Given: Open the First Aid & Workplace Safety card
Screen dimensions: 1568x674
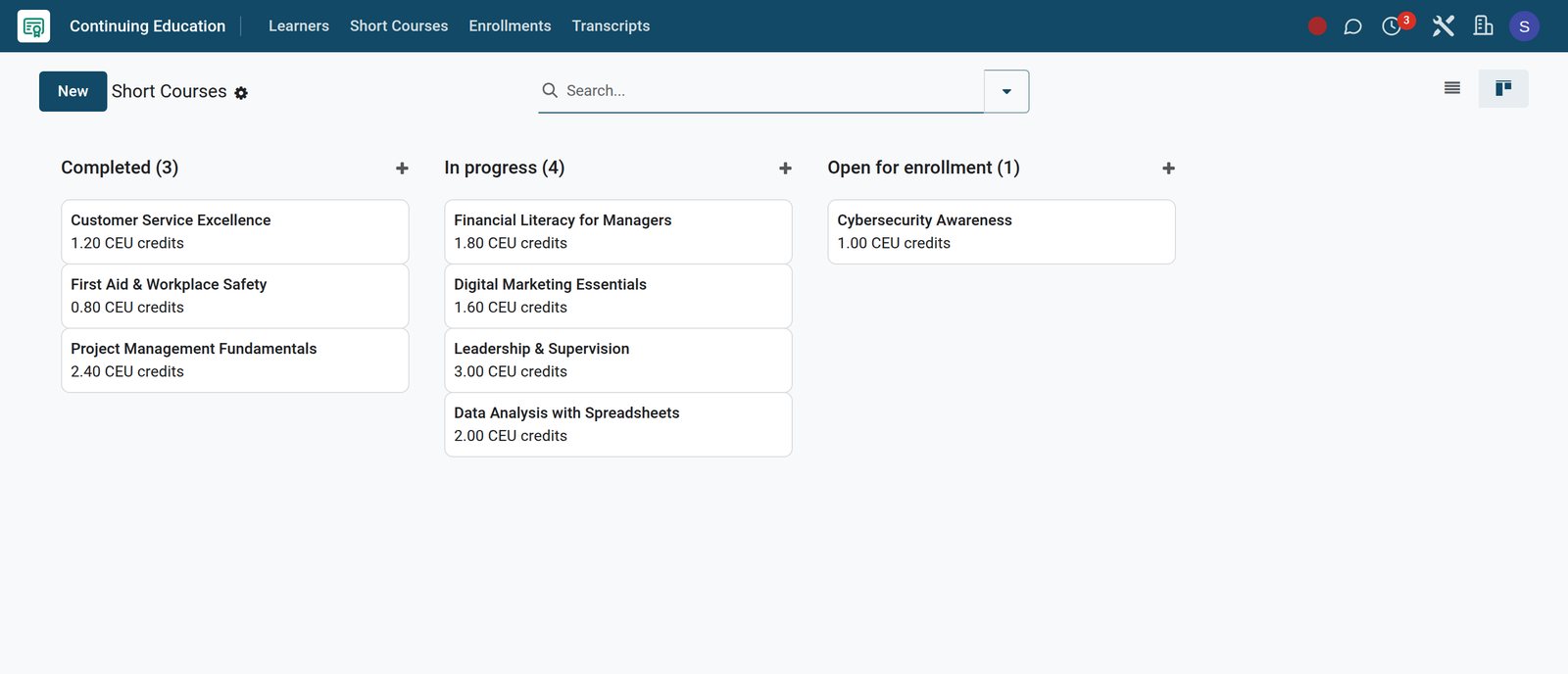Looking at the screenshot, I should pyautogui.click(x=235, y=296).
